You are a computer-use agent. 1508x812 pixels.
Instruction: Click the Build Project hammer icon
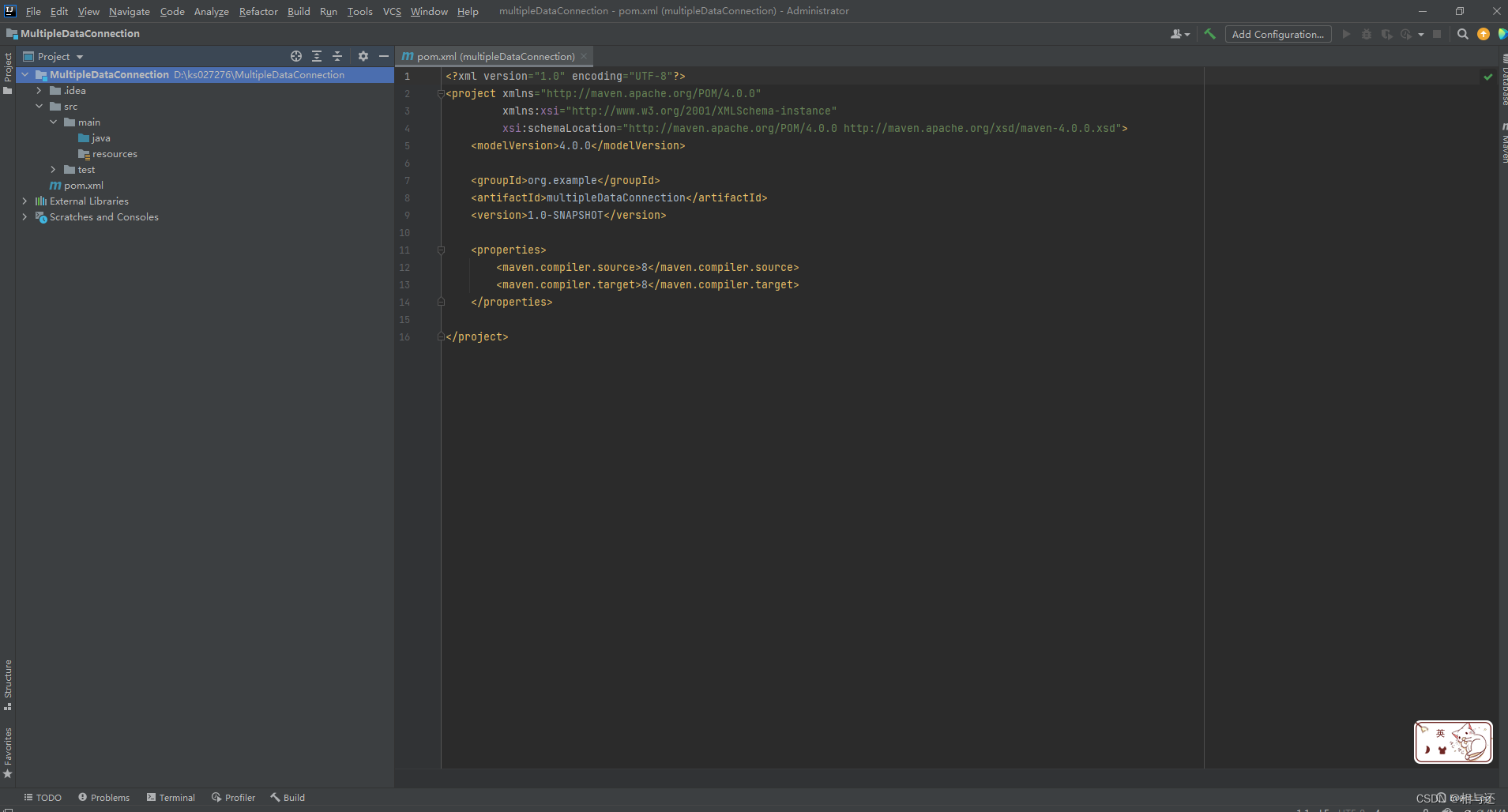click(x=1209, y=34)
